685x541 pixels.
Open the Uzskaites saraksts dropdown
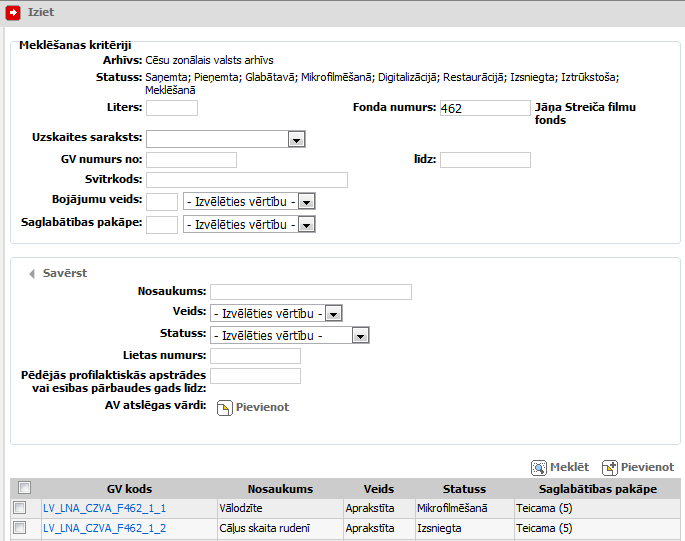pyautogui.click(x=296, y=139)
